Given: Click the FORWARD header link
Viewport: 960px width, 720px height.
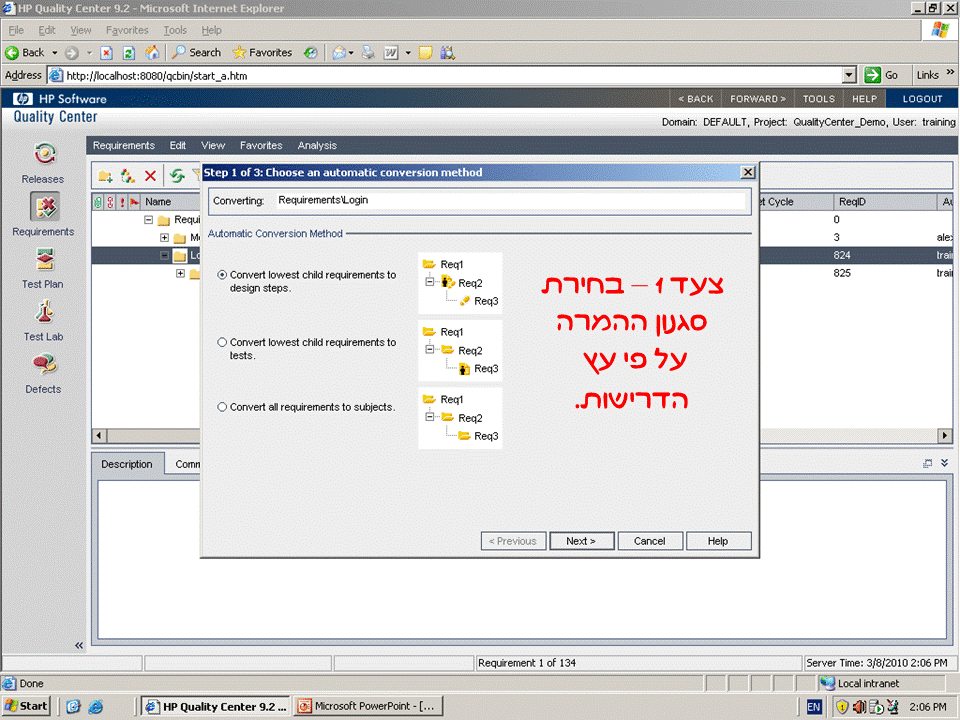Looking at the screenshot, I should [x=757, y=99].
